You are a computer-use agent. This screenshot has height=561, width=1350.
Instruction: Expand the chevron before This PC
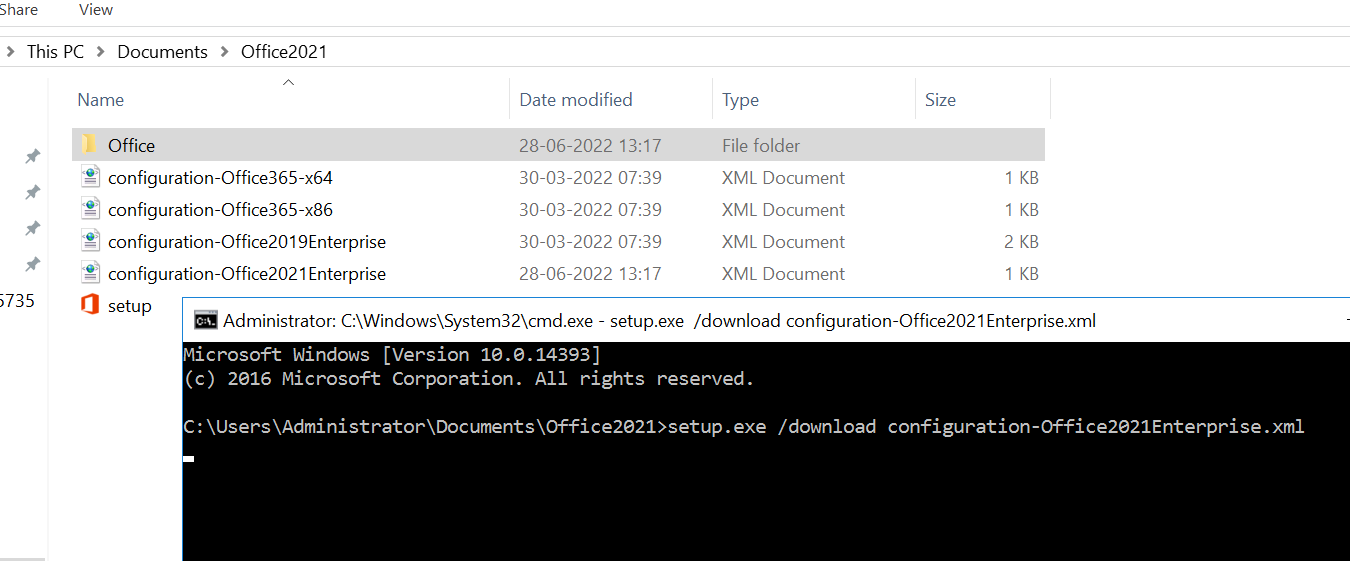point(10,52)
